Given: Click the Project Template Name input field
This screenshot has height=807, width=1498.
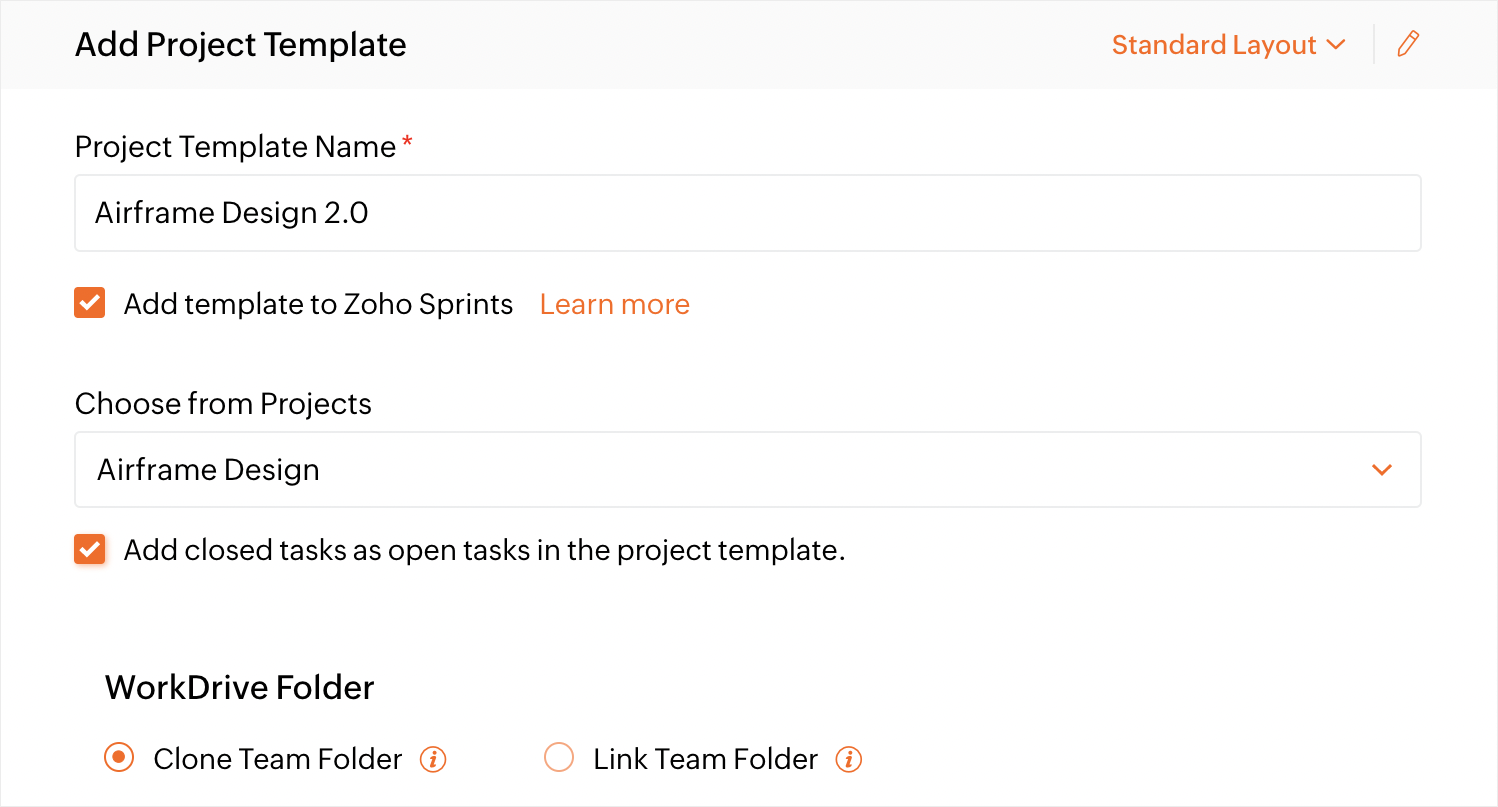Looking at the screenshot, I should pyautogui.click(x=747, y=213).
